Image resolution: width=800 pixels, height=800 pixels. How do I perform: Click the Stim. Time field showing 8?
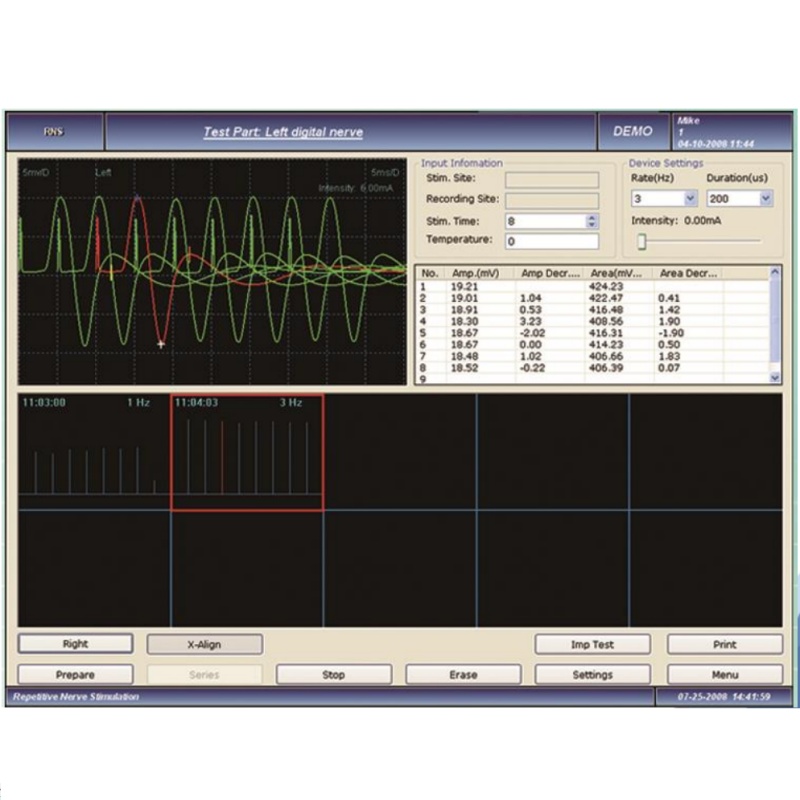coord(546,221)
